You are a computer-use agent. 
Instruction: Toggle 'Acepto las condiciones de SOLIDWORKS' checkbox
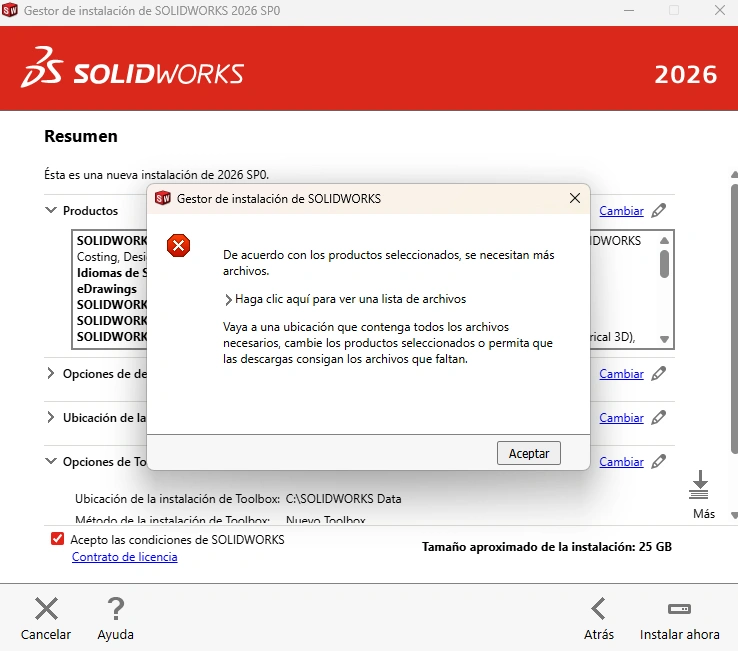(x=57, y=538)
